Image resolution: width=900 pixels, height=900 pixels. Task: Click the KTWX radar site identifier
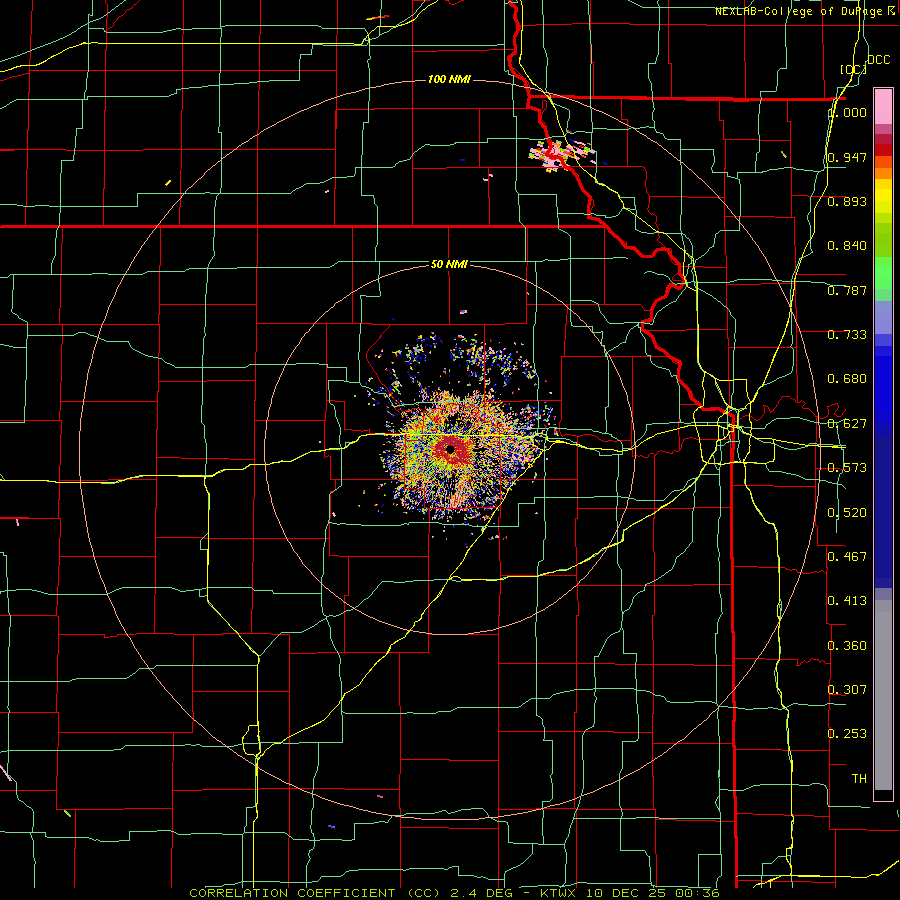[559, 893]
